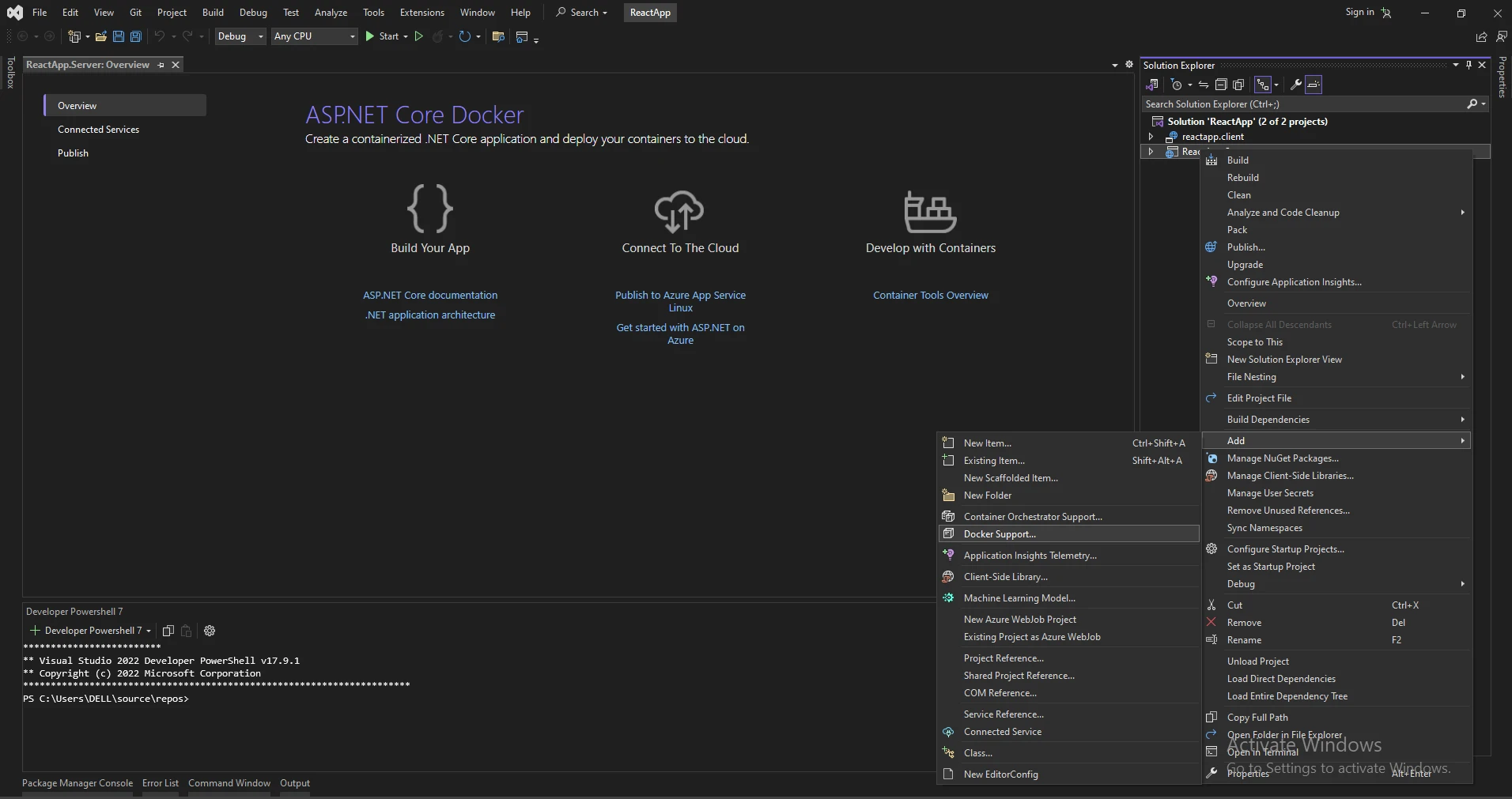Viewport: 1512px width, 799px height.
Task: Switch to the Package Manager Console tab
Action: click(77, 783)
